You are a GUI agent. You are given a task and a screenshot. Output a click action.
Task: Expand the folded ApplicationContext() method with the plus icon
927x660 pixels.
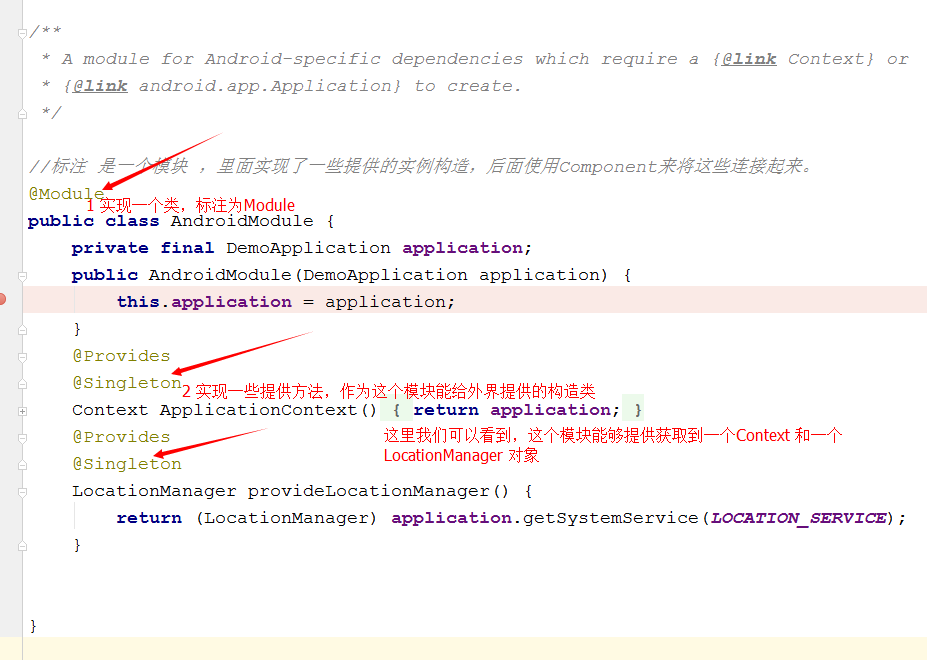coord(22,411)
